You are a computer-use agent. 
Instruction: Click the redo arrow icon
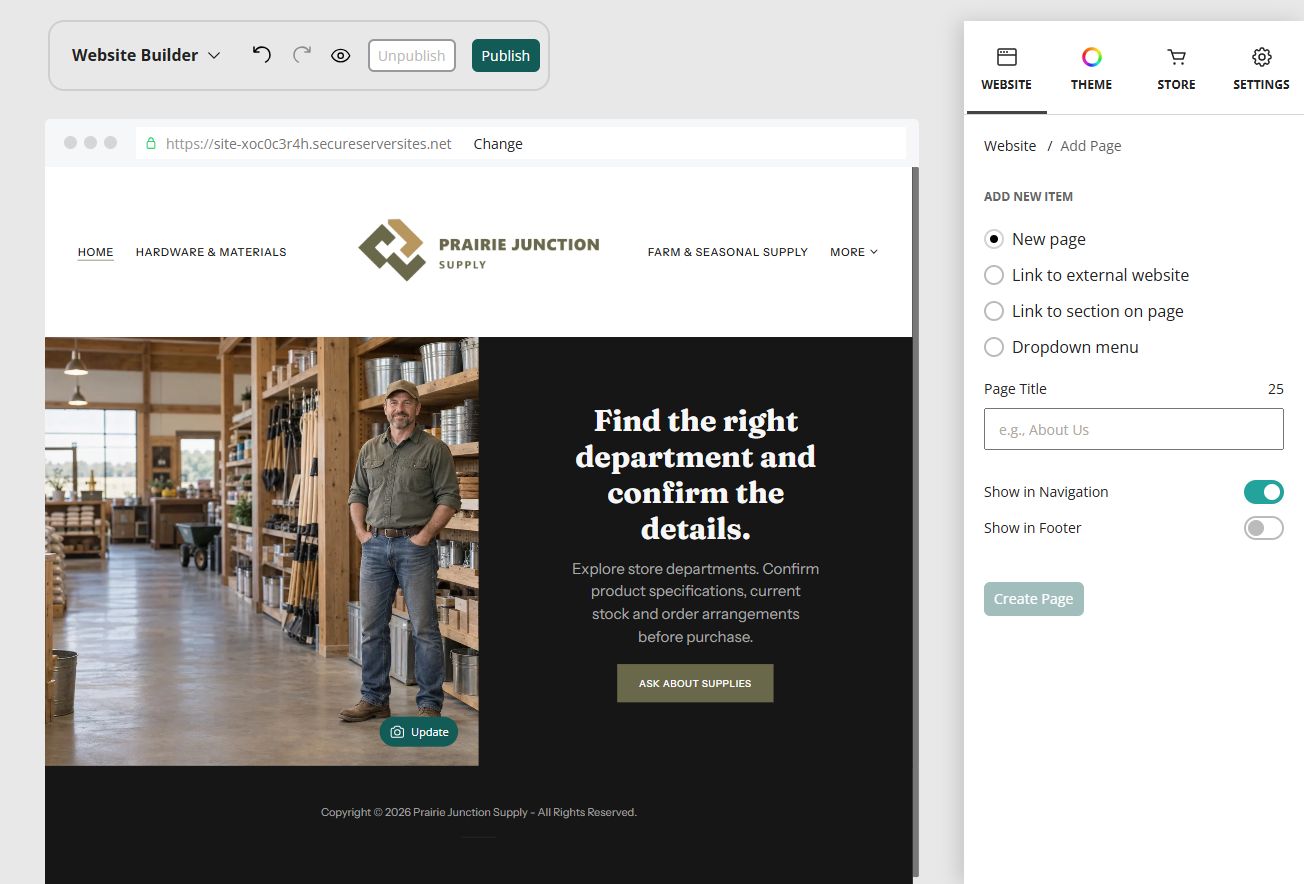pyautogui.click(x=302, y=55)
